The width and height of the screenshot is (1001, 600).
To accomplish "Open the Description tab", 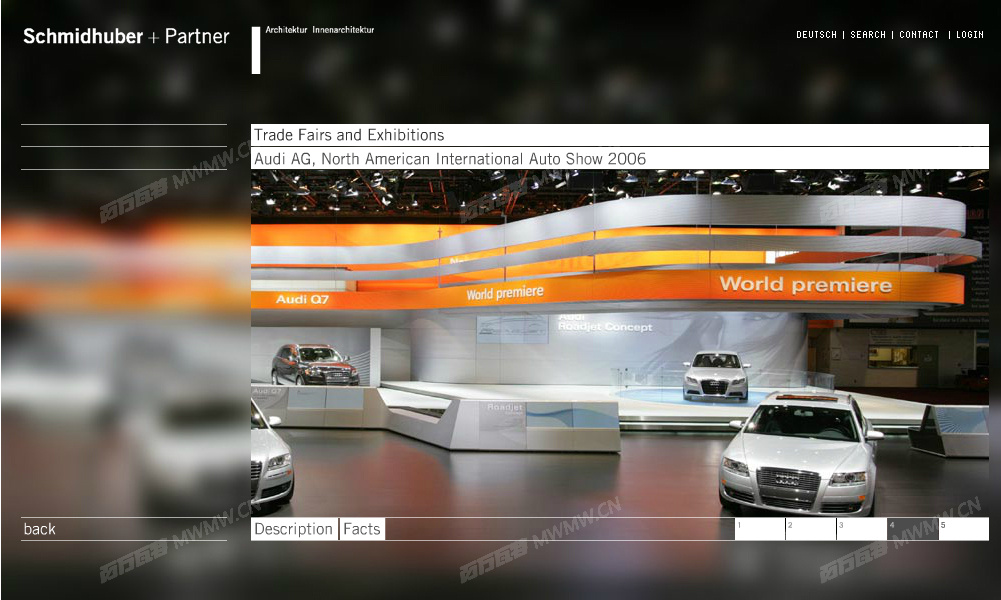I will [x=294, y=529].
